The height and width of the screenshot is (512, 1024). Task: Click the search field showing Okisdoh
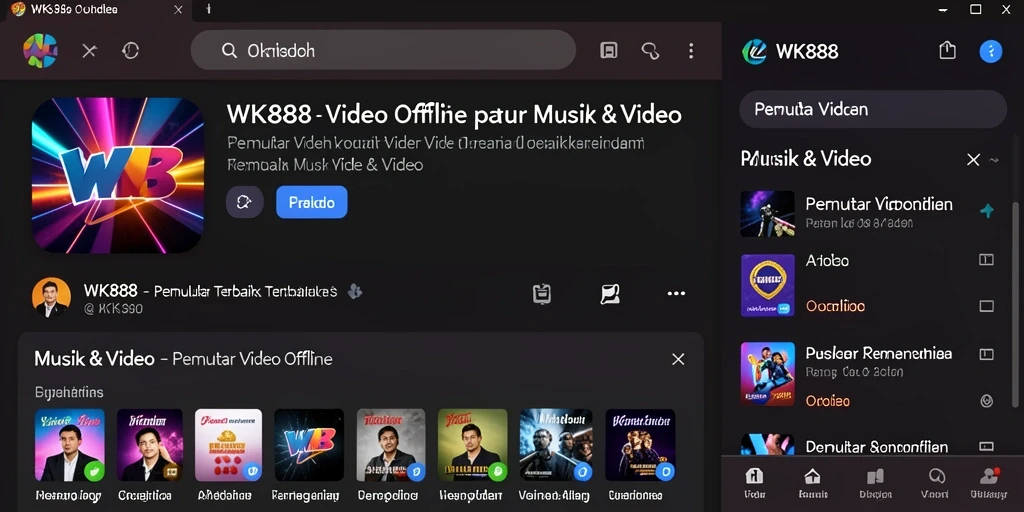pos(383,50)
